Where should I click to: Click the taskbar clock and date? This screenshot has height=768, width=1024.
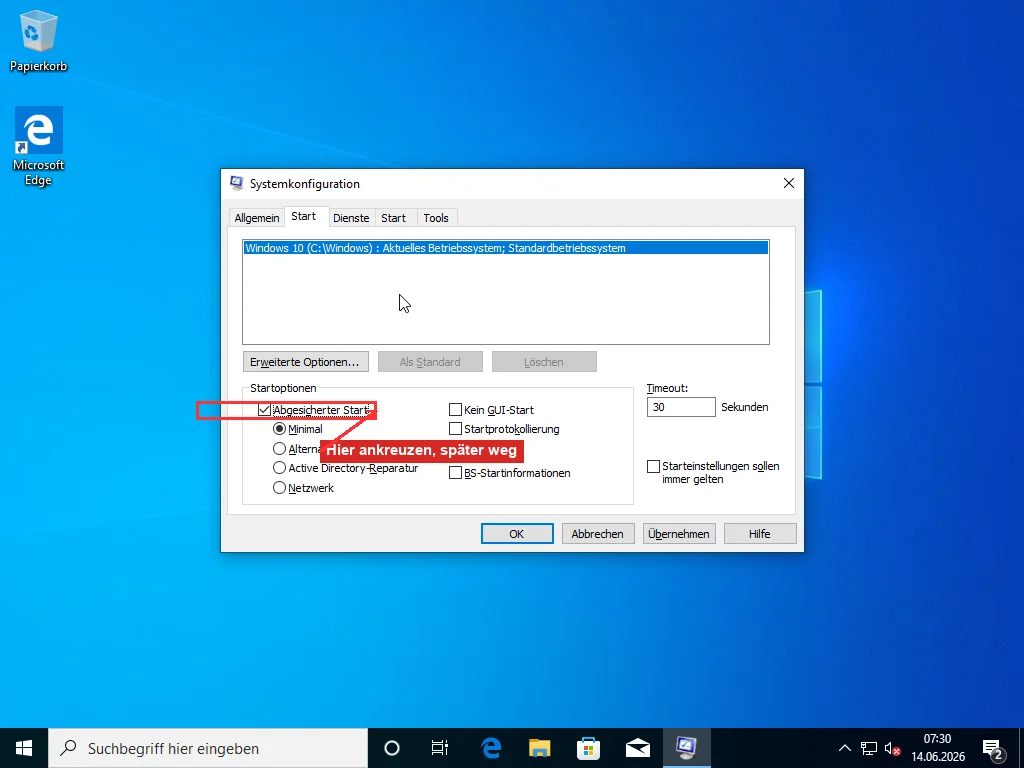(x=938, y=748)
